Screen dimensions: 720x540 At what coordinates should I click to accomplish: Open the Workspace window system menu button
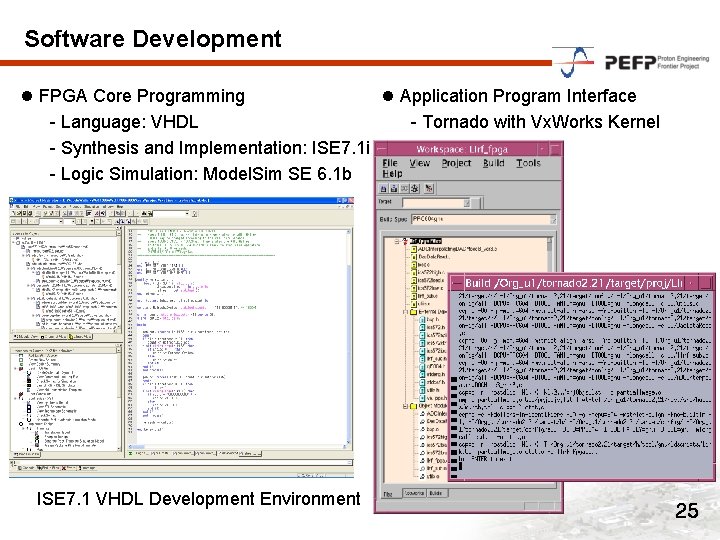(382, 149)
